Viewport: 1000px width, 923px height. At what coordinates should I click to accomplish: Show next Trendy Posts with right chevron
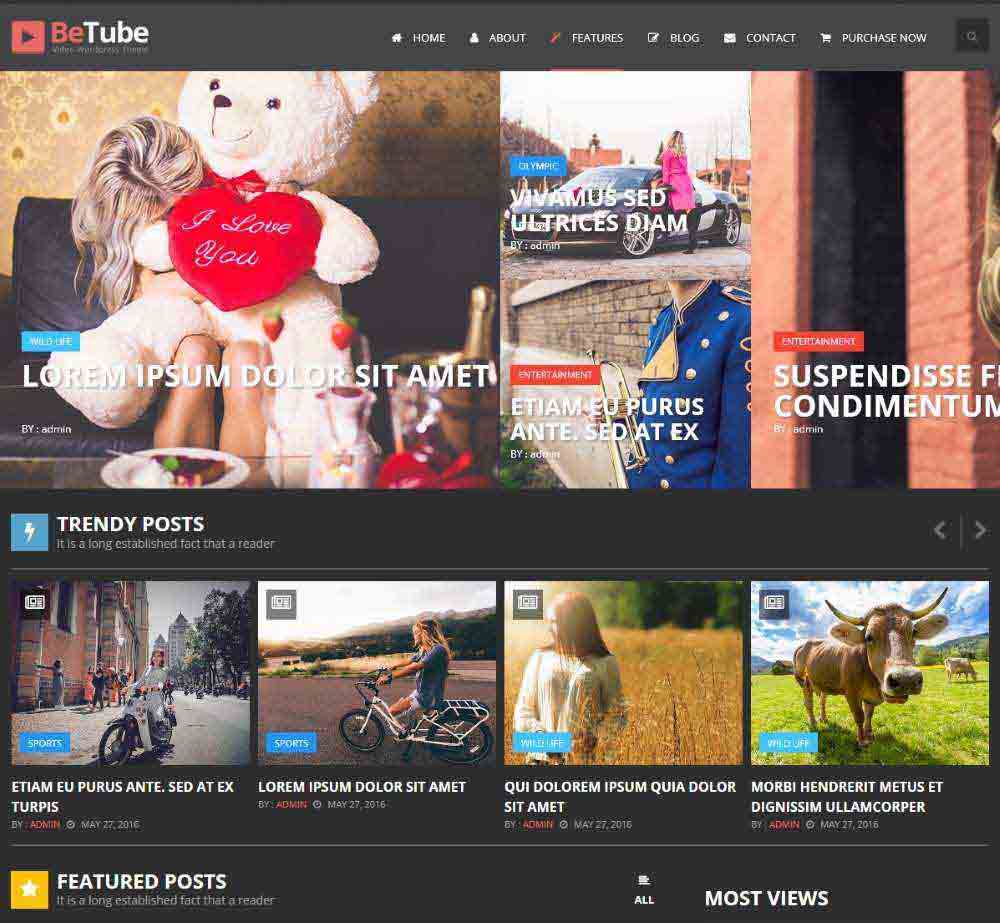tap(980, 530)
